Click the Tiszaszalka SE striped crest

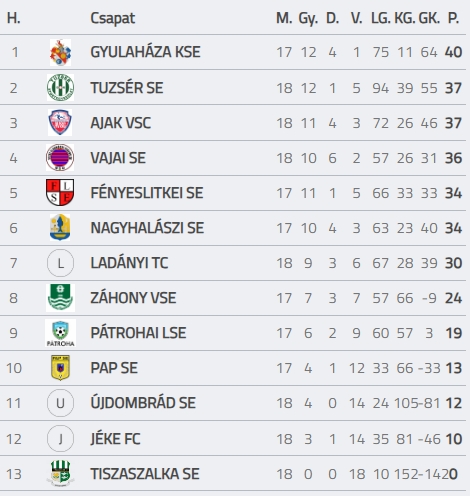coord(60,474)
